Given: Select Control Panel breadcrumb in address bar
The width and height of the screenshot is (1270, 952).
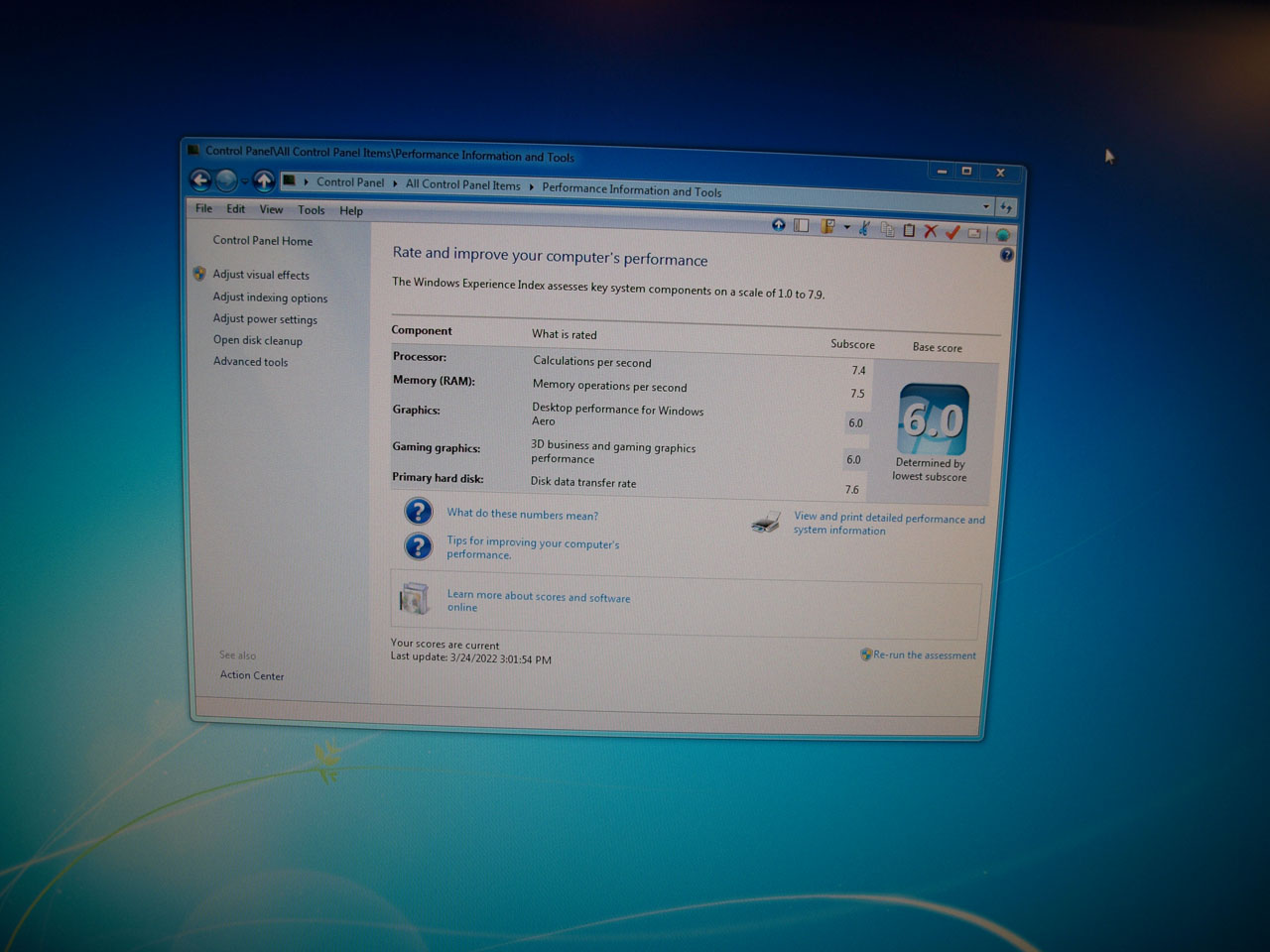Looking at the screenshot, I should [350, 182].
